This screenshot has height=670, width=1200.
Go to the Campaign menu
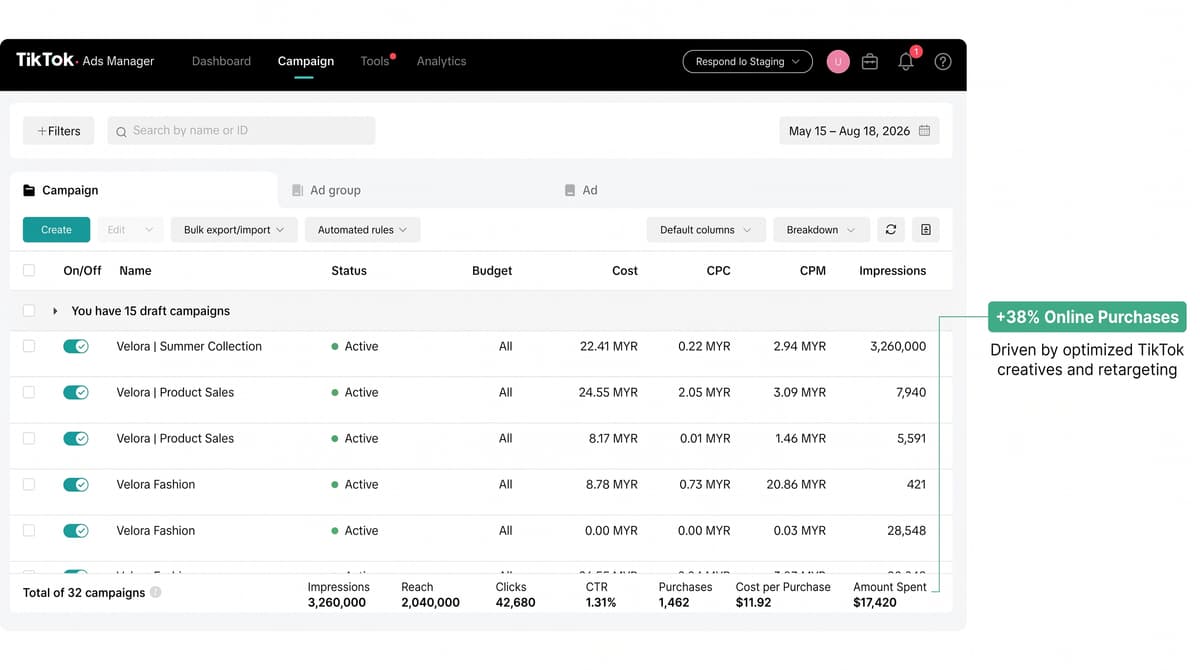click(x=306, y=61)
